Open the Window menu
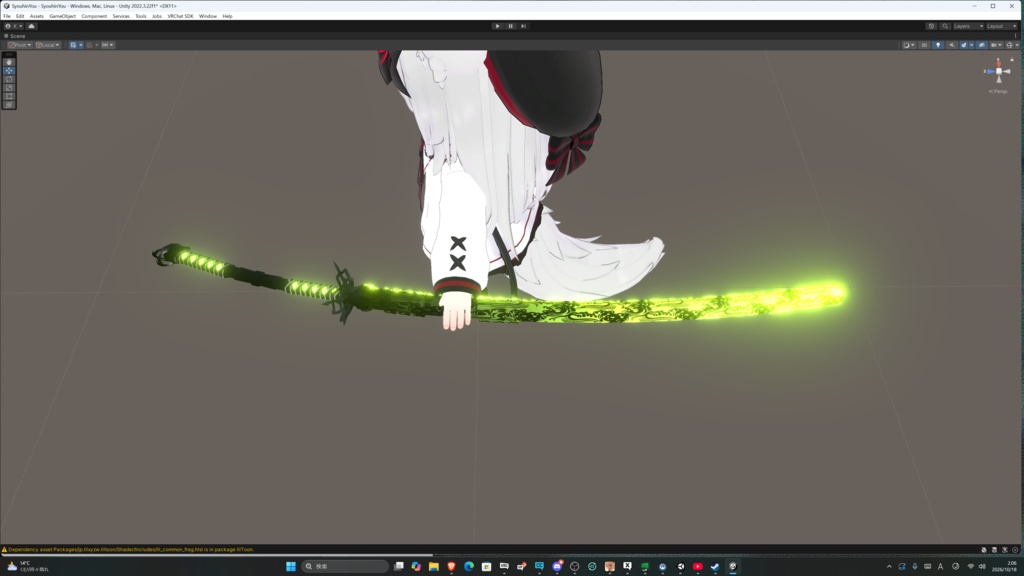Image resolution: width=1024 pixels, height=576 pixels. click(208, 16)
